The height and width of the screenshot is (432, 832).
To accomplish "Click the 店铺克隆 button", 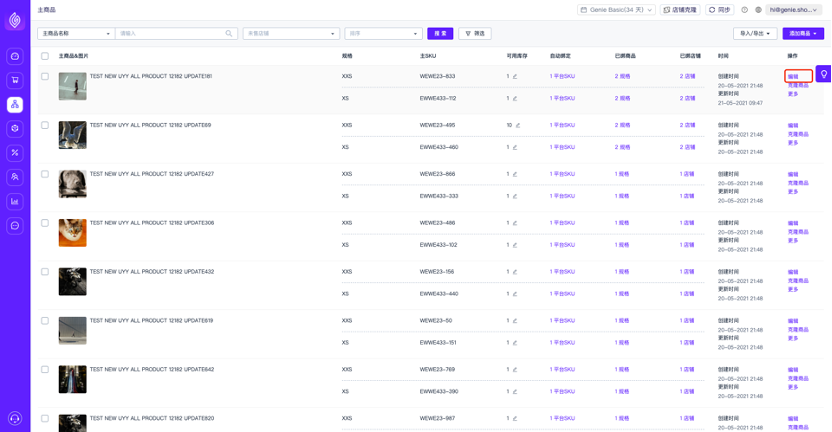I will (680, 10).
